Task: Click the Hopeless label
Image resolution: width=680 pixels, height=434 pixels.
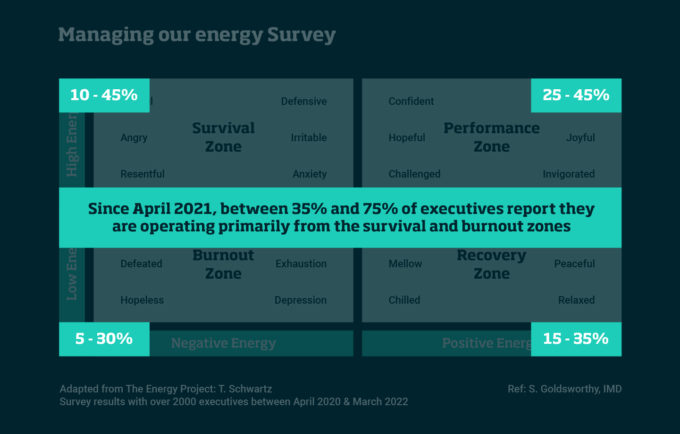Action: pos(141,300)
